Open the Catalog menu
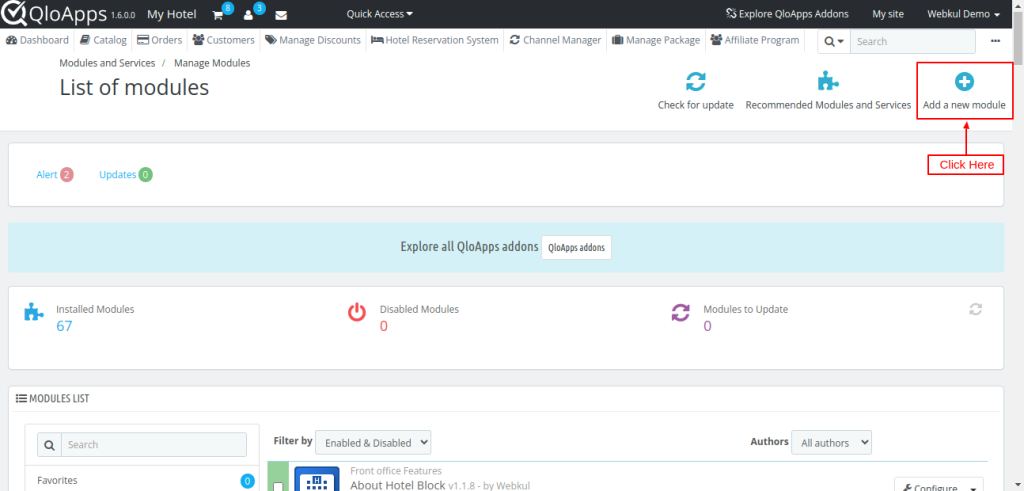This screenshot has height=491, width=1024. [103, 40]
